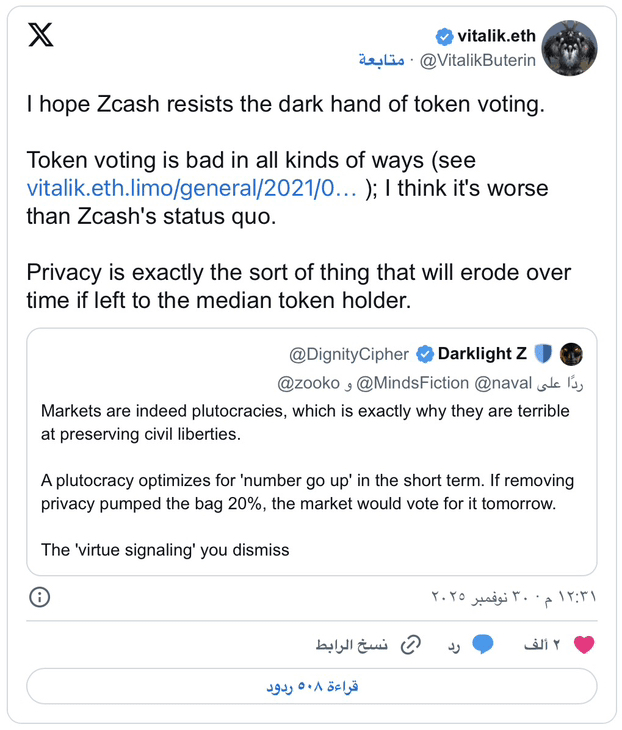The height and width of the screenshot is (730, 622).
Task: Click the shield icon beside Darklight Z
Action: pyautogui.click(x=544, y=354)
